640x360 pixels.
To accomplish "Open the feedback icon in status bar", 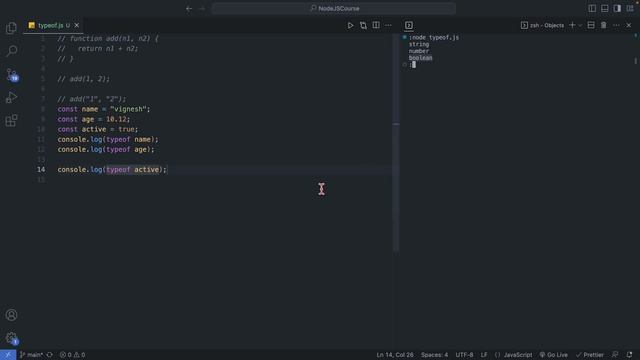I will (x=615, y=355).
